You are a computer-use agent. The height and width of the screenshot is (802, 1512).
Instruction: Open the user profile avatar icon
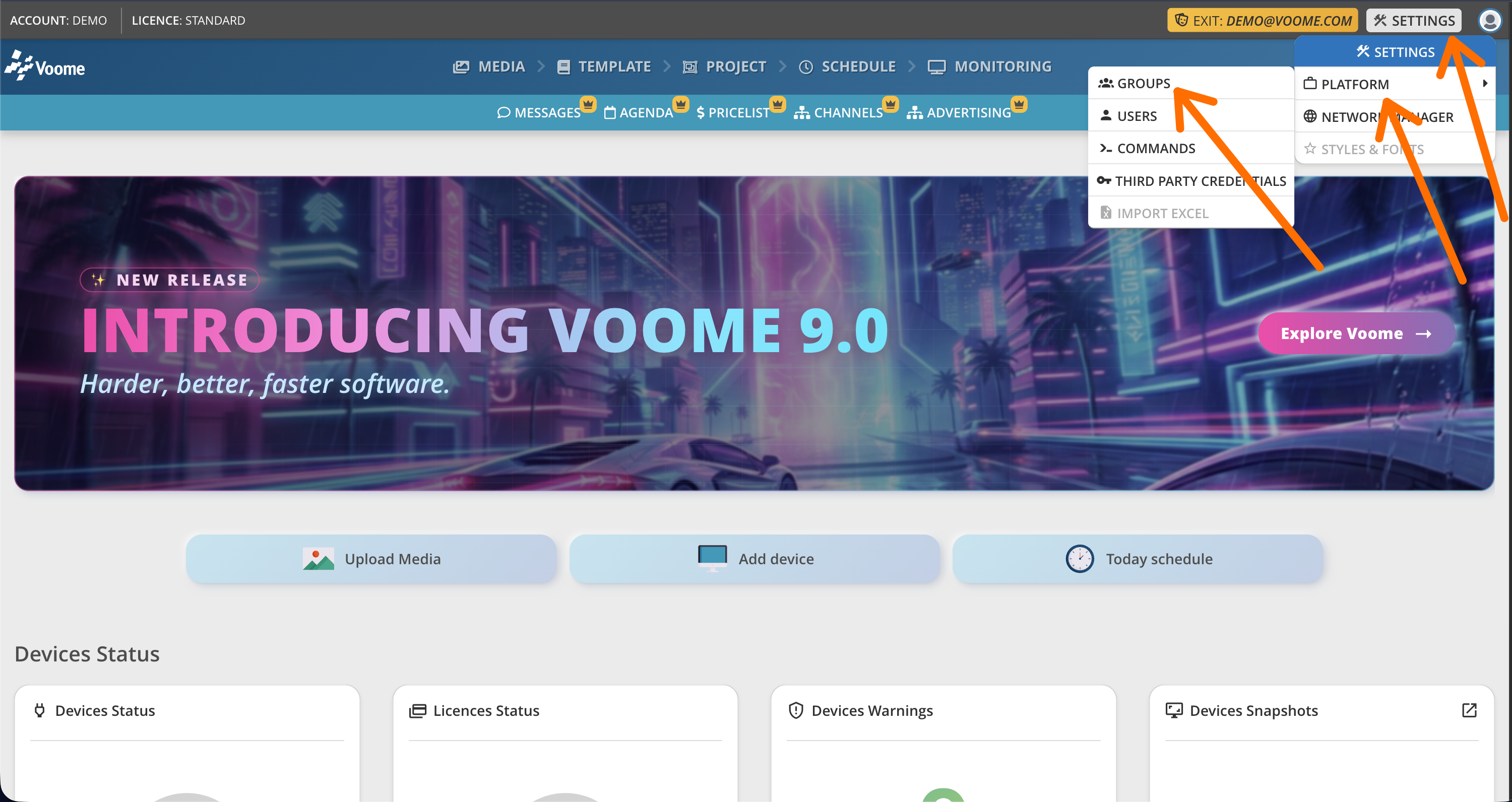[1490, 21]
